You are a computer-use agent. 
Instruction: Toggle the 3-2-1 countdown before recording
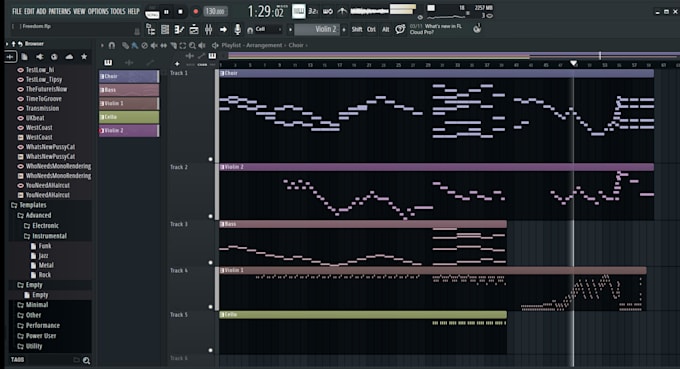[x=313, y=12]
